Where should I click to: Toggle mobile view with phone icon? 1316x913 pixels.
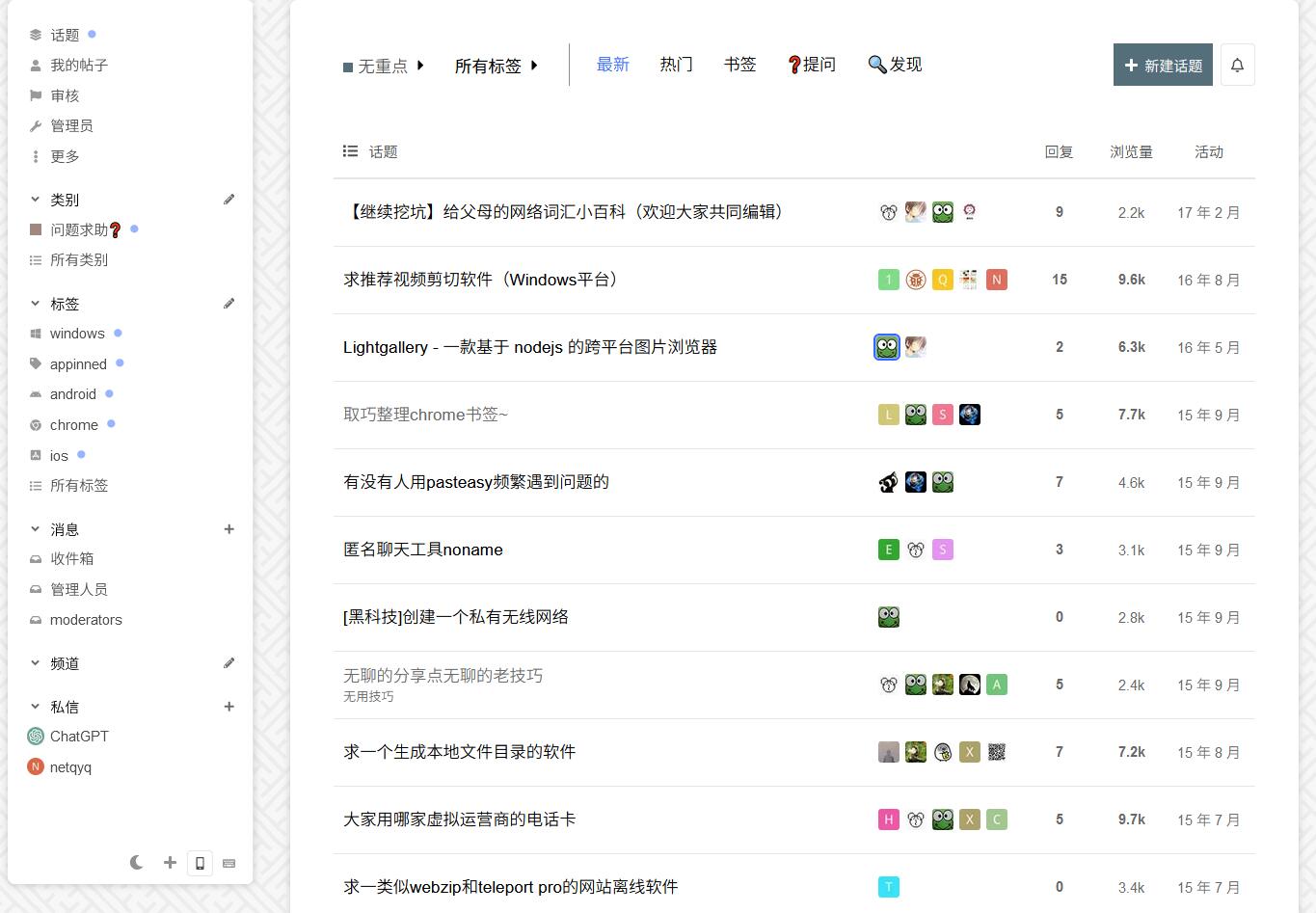pos(200,863)
